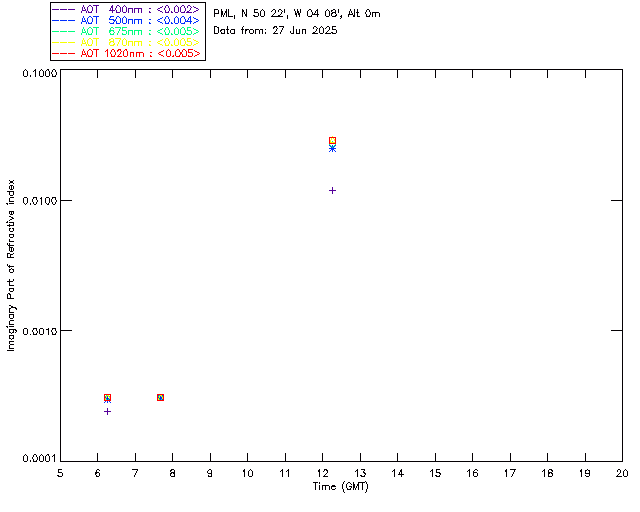Viewport: 640px width, 512px height.
Task: Click the x-axis tick label '10'
Action: click(247, 473)
